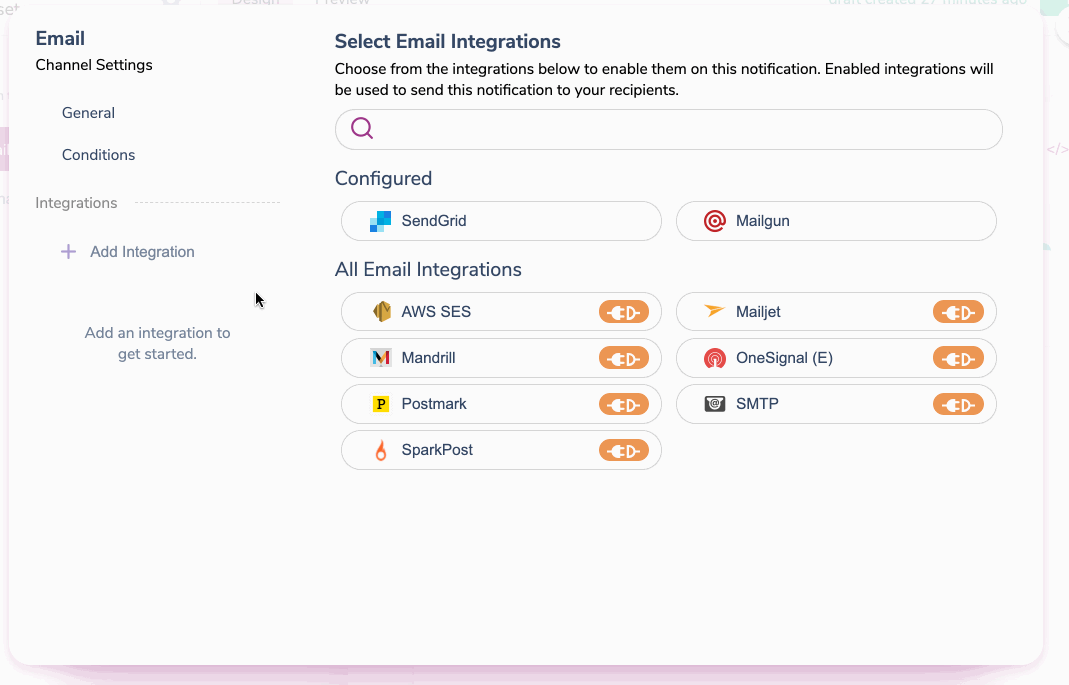Click the Mailjet logo icon
1069x685 pixels.
coord(714,311)
